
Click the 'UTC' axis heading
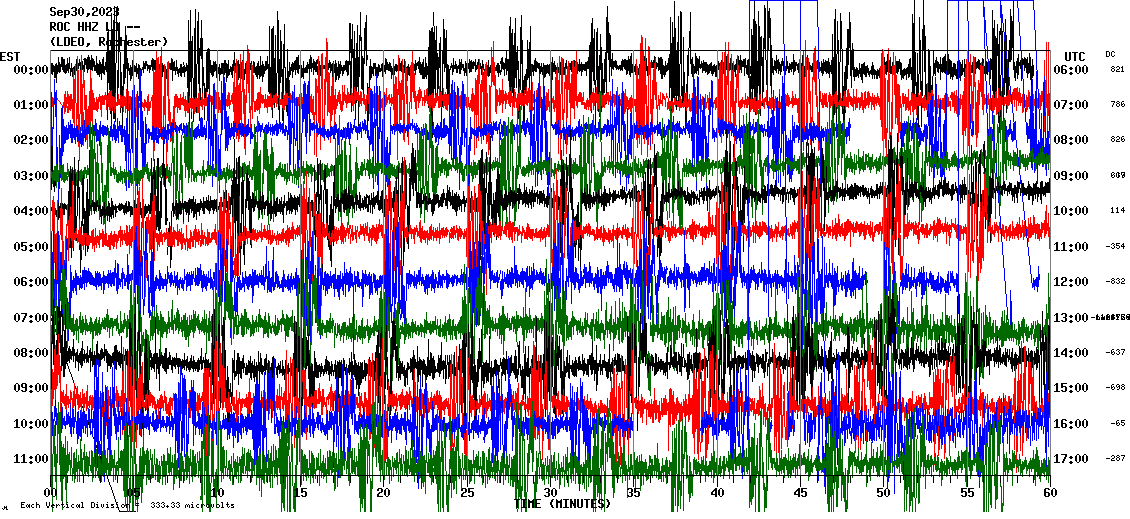[x=1074, y=57]
